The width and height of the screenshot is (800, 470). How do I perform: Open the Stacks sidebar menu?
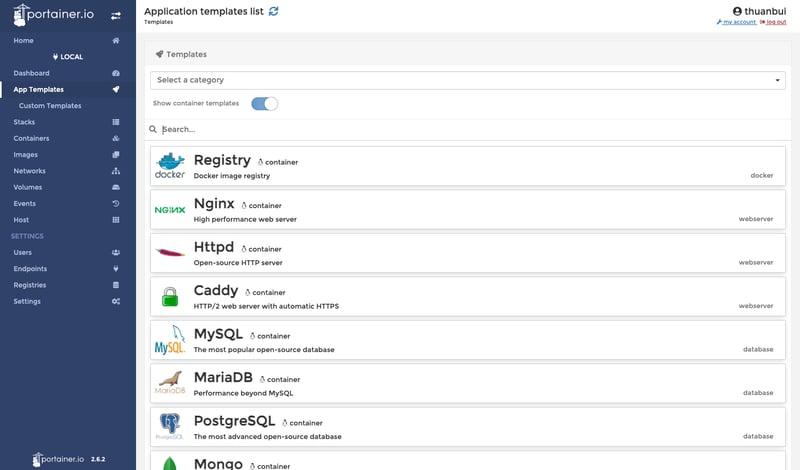pyautogui.click(x=25, y=122)
